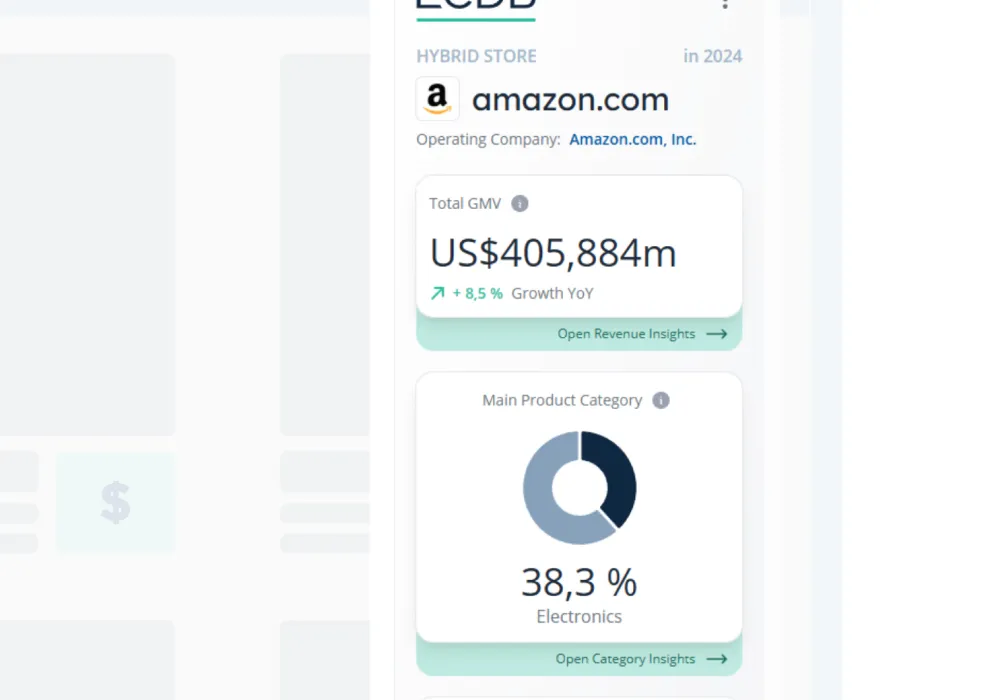
Task: Open the three-dot options menu
Action: click(x=725, y=5)
